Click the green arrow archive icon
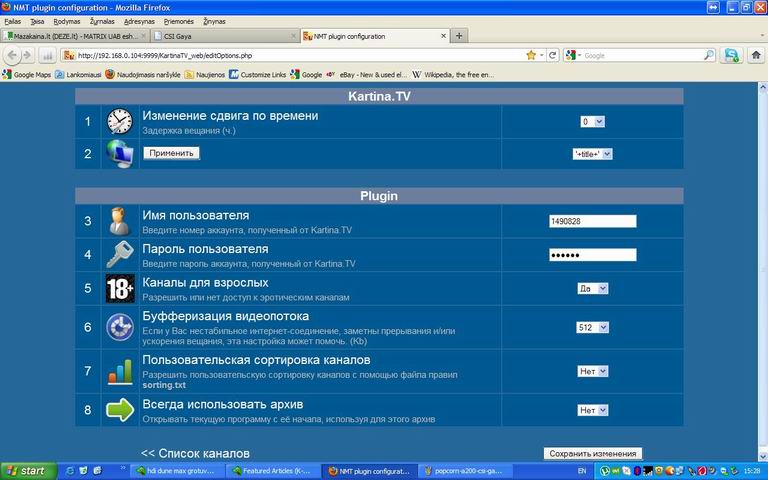 coord(120,409)
